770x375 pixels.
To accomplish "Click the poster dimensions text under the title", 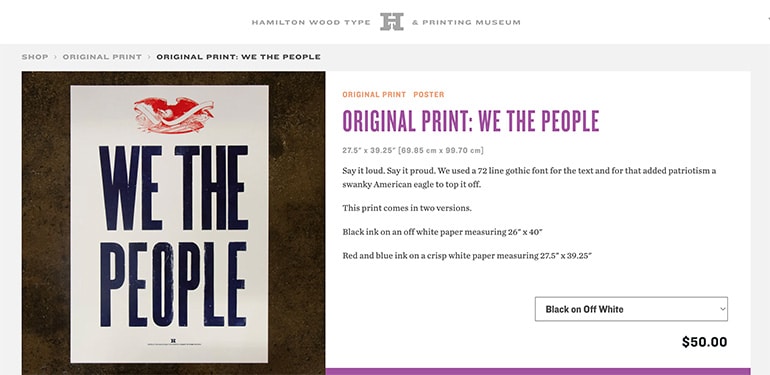I will point(413,150).
